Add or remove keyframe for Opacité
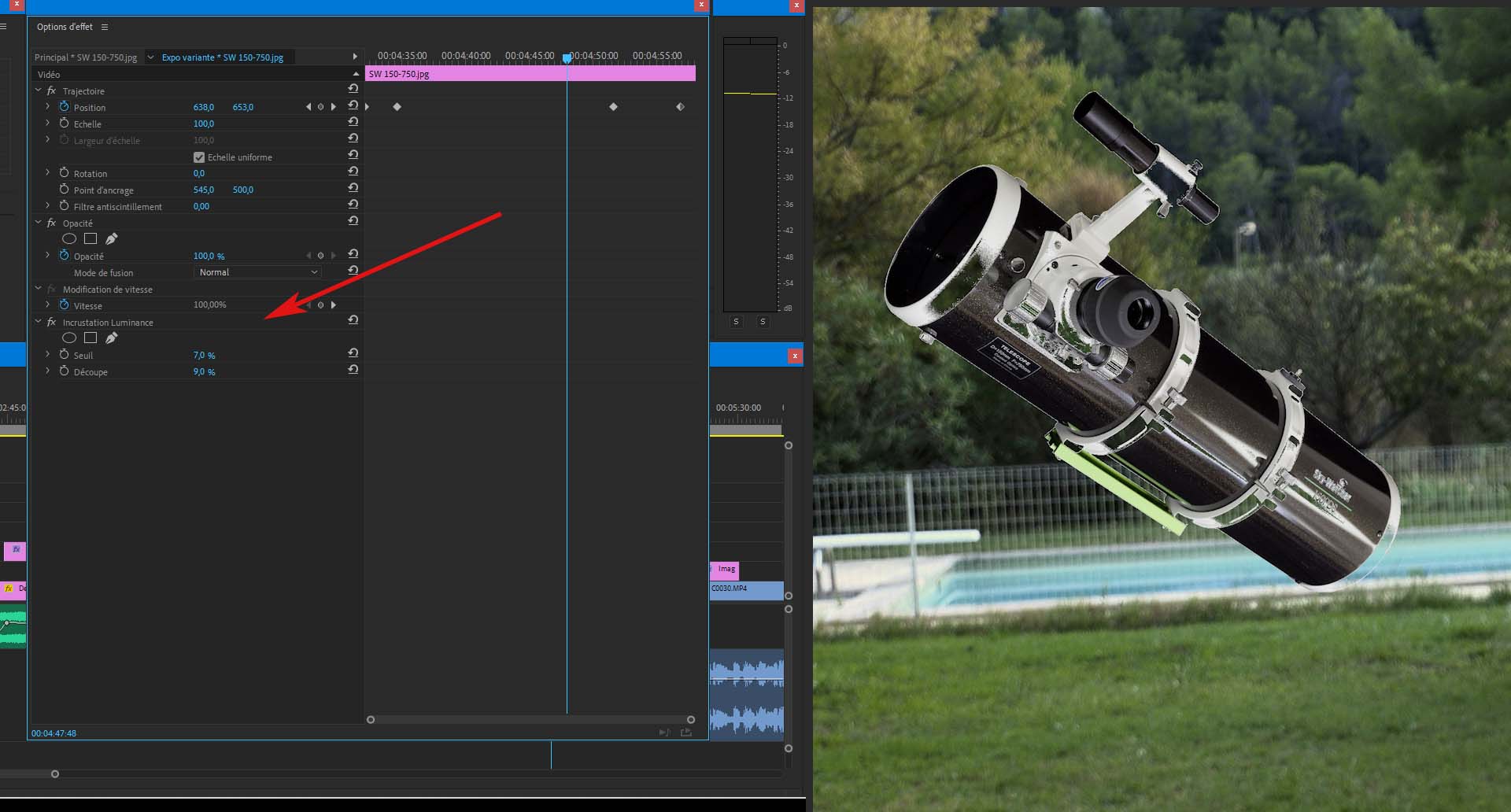1511x812 pixels. tap(320, 256)
